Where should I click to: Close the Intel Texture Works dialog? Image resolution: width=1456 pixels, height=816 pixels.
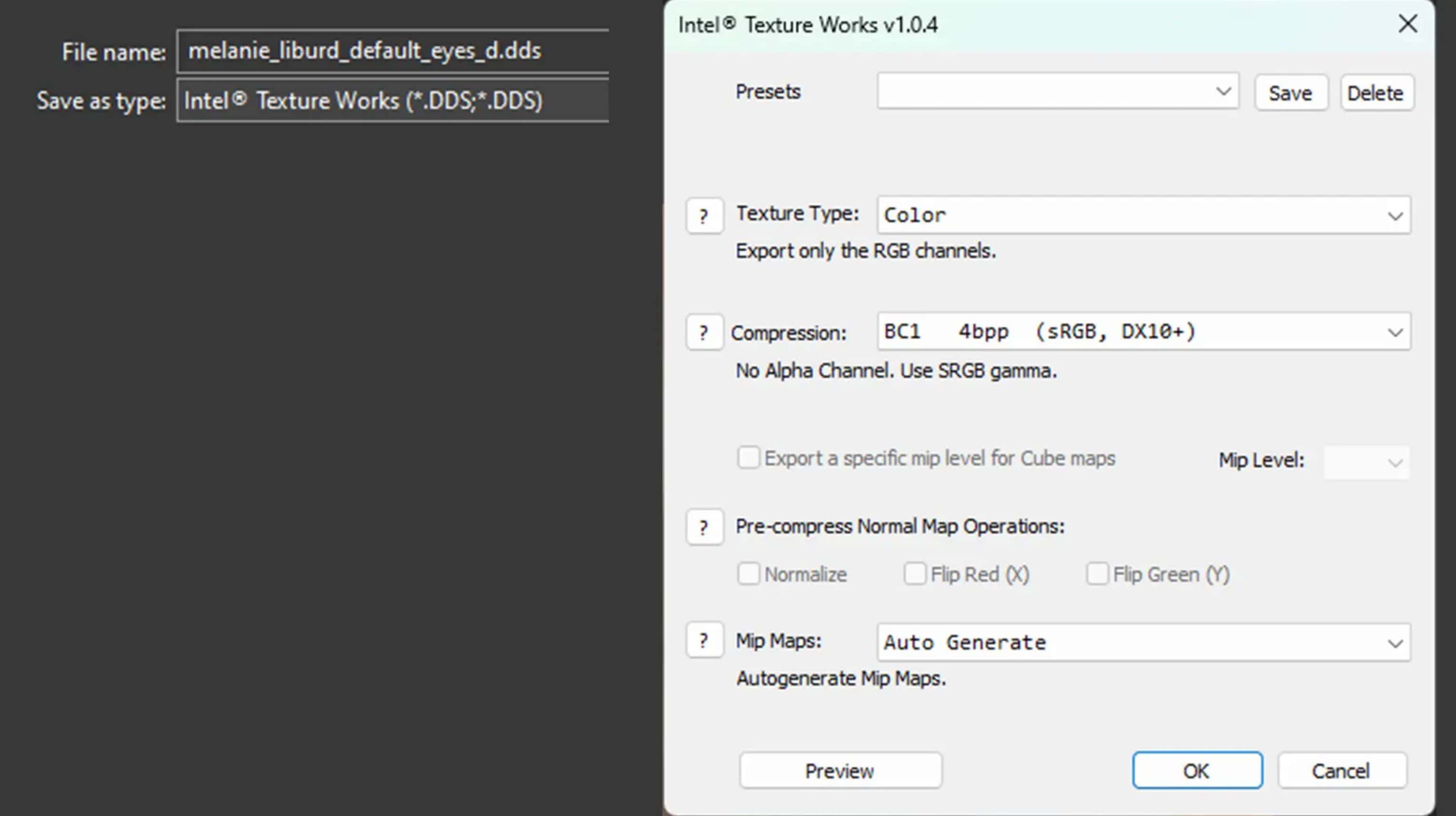[x=1407, y=24]
